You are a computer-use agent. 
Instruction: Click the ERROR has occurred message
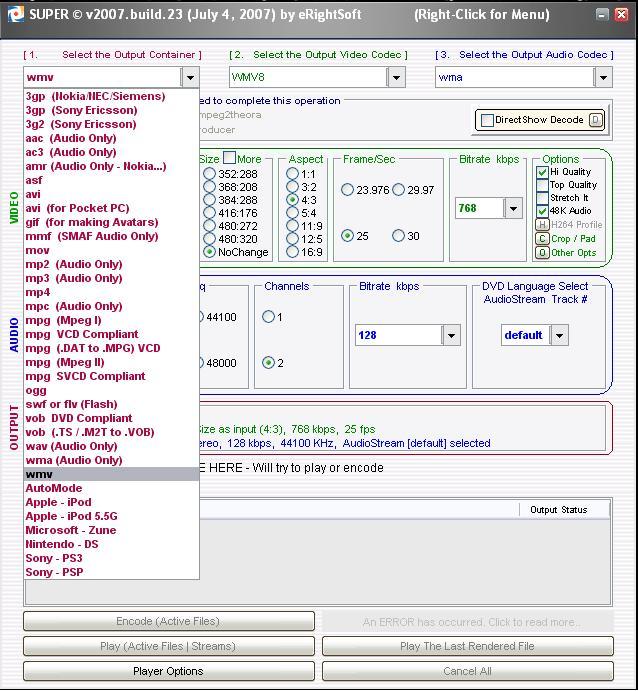click(467, 622)
